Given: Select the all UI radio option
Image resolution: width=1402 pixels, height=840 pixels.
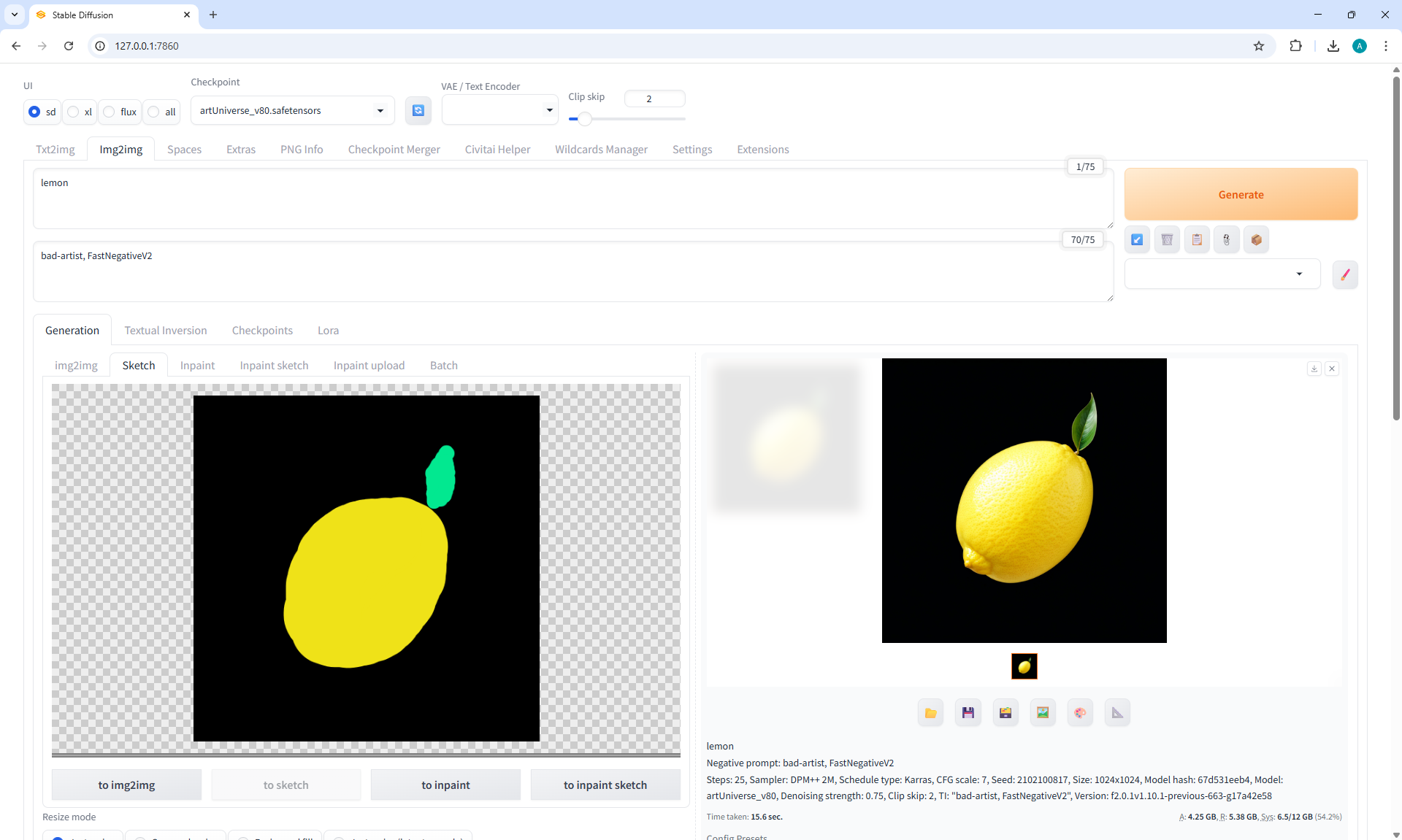Looking at the screenshot, I should click(x=154, y=112).
